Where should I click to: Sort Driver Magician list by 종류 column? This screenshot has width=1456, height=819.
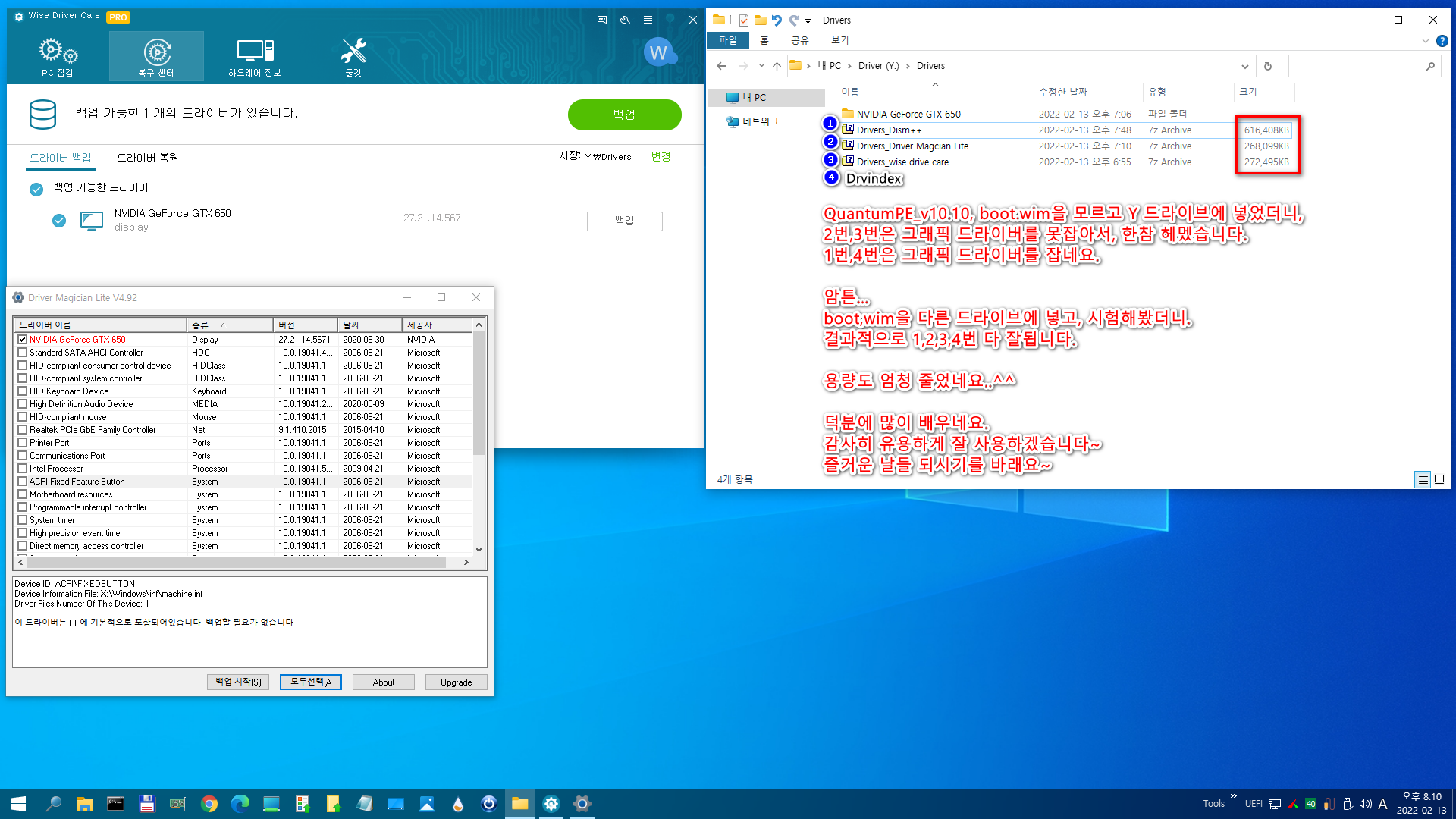230,325
